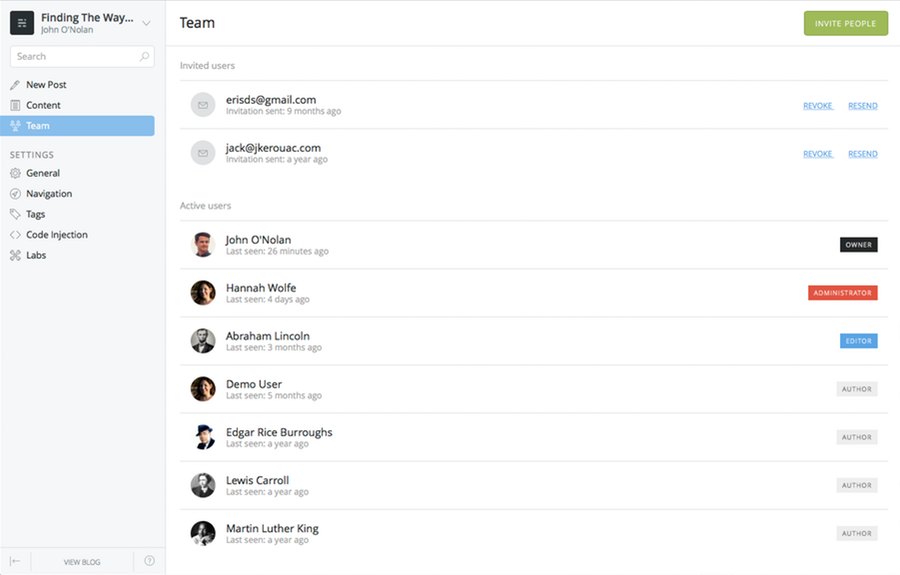This screenshot has width=900, height=575.
Task: Click the View Blog link
Action: click(x=82, y=562)
